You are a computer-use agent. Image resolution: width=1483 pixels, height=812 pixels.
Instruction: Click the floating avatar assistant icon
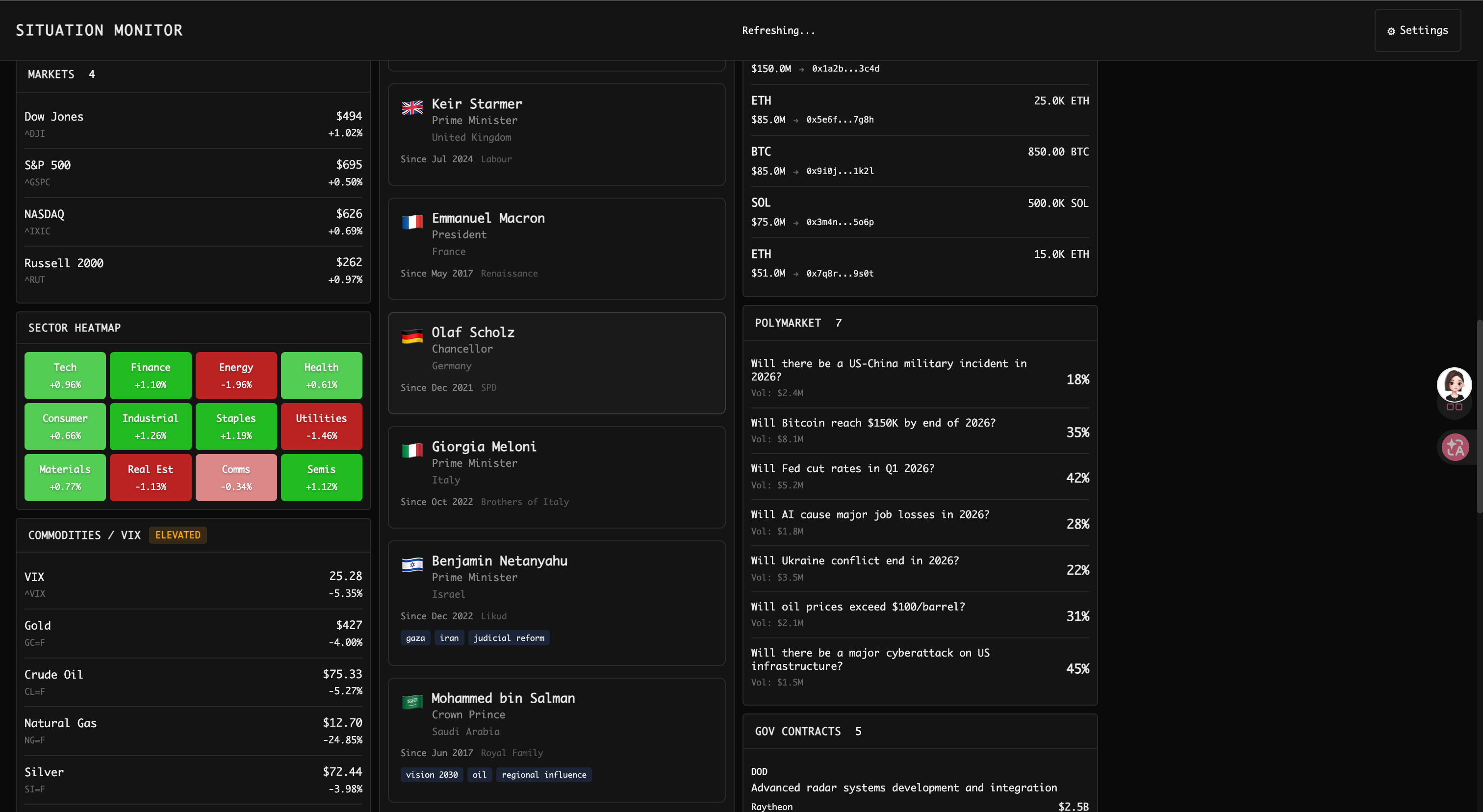pyautogui.click(x=1454, y=384)
